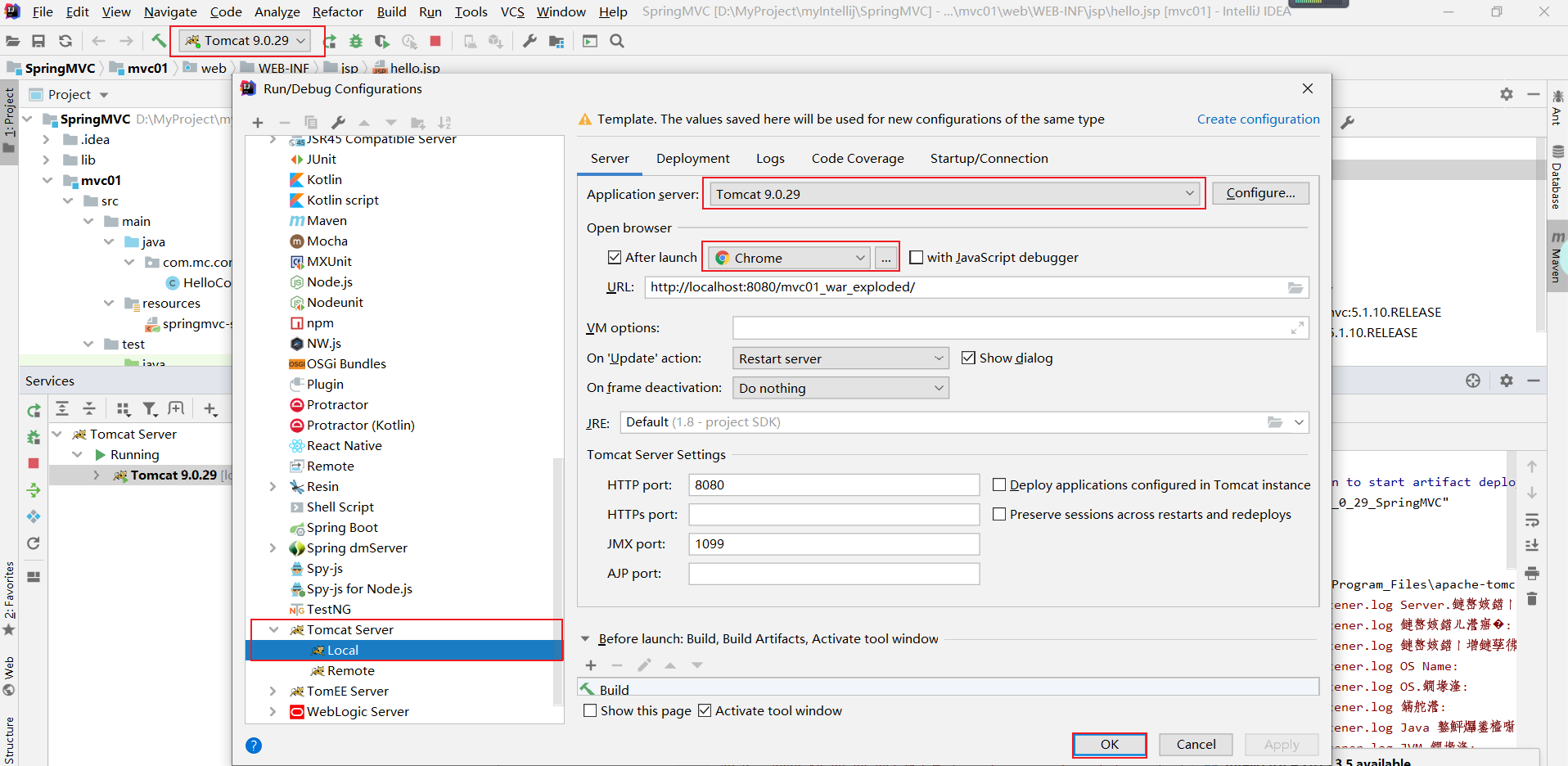This screenshot has height=766, width=1568.
Task: Click Copy Configuration icon in dialog
Action: [311, 123]
